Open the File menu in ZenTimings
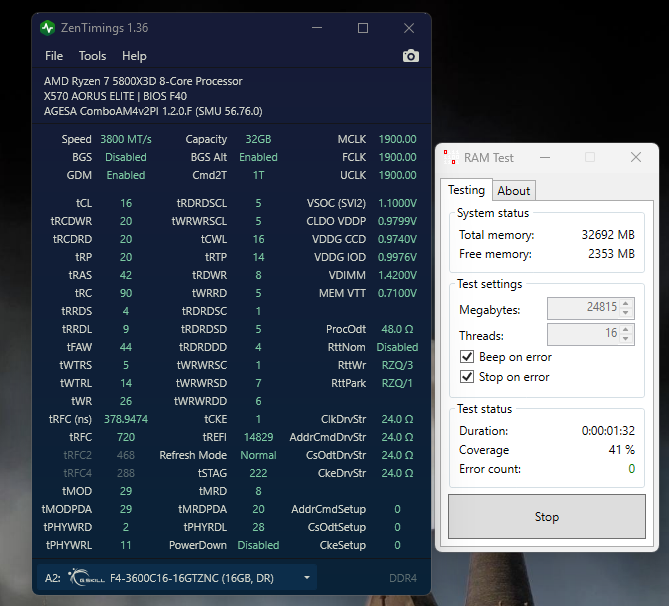 click(x=54, y=56)
